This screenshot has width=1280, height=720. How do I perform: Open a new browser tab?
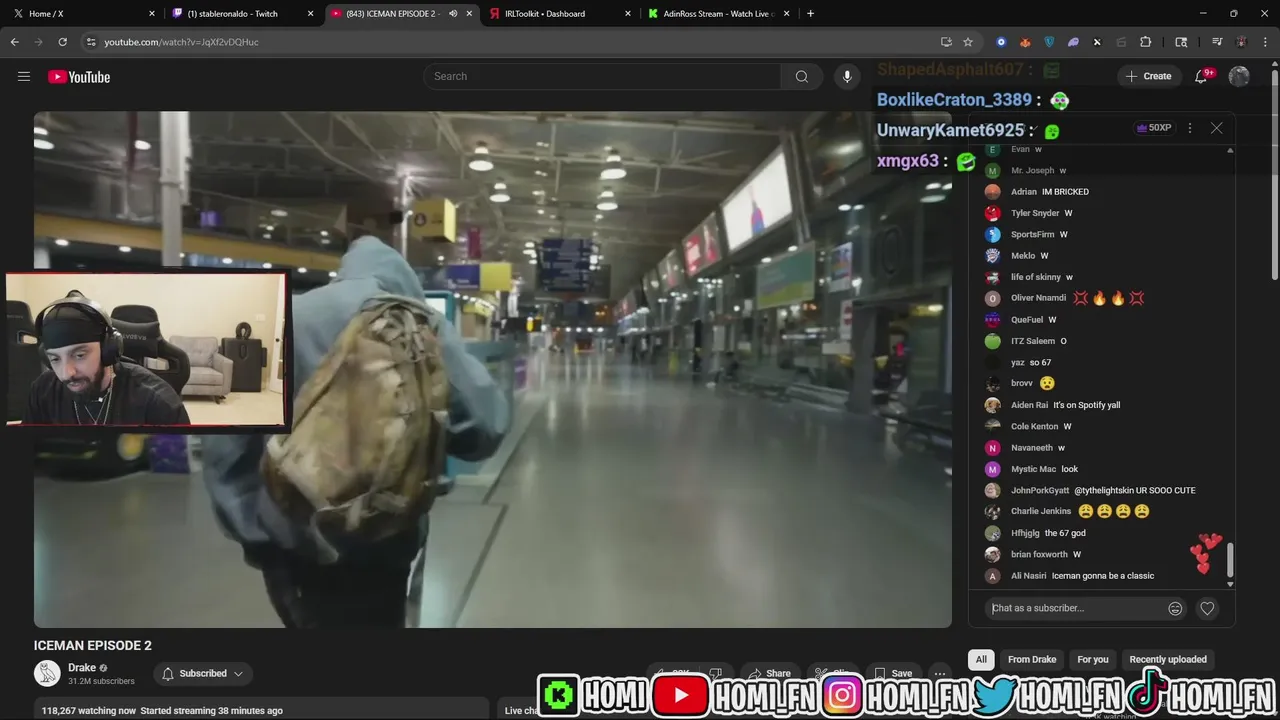click(x=810, y=13)
